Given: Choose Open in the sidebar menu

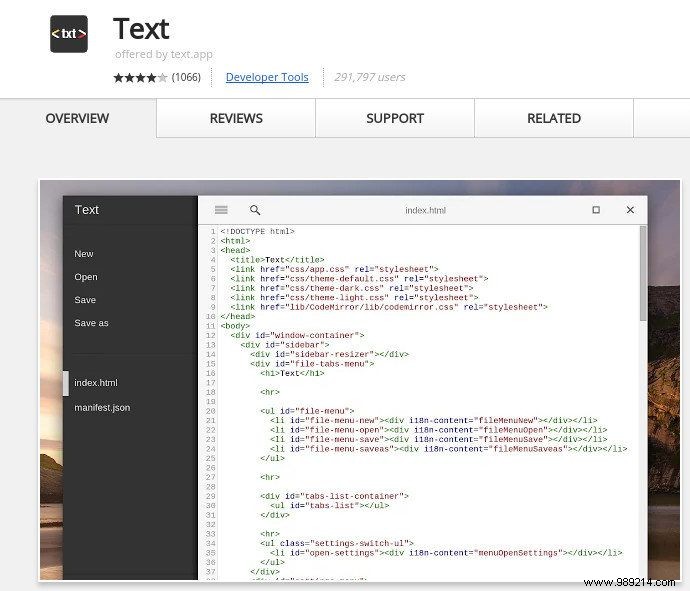Looking at the screenshot, I should (x=86, y=277).
